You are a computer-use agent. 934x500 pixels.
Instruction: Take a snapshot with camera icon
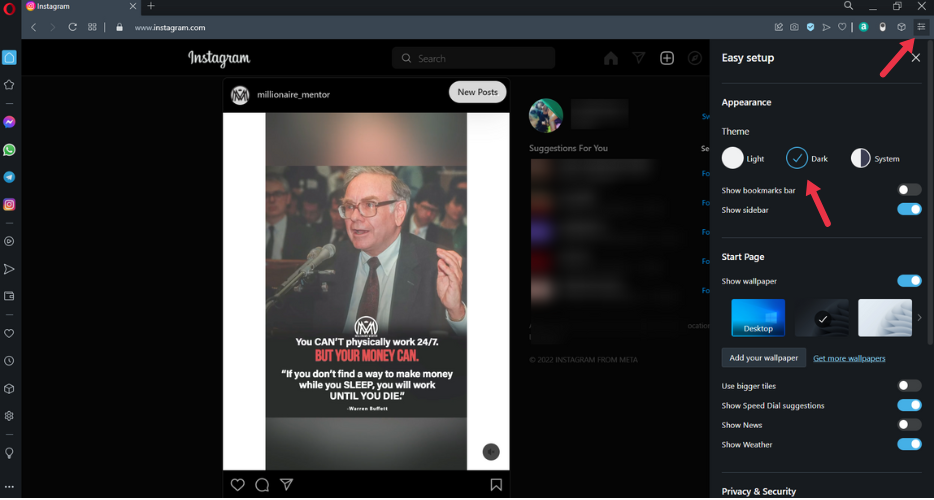coord(794,27)
